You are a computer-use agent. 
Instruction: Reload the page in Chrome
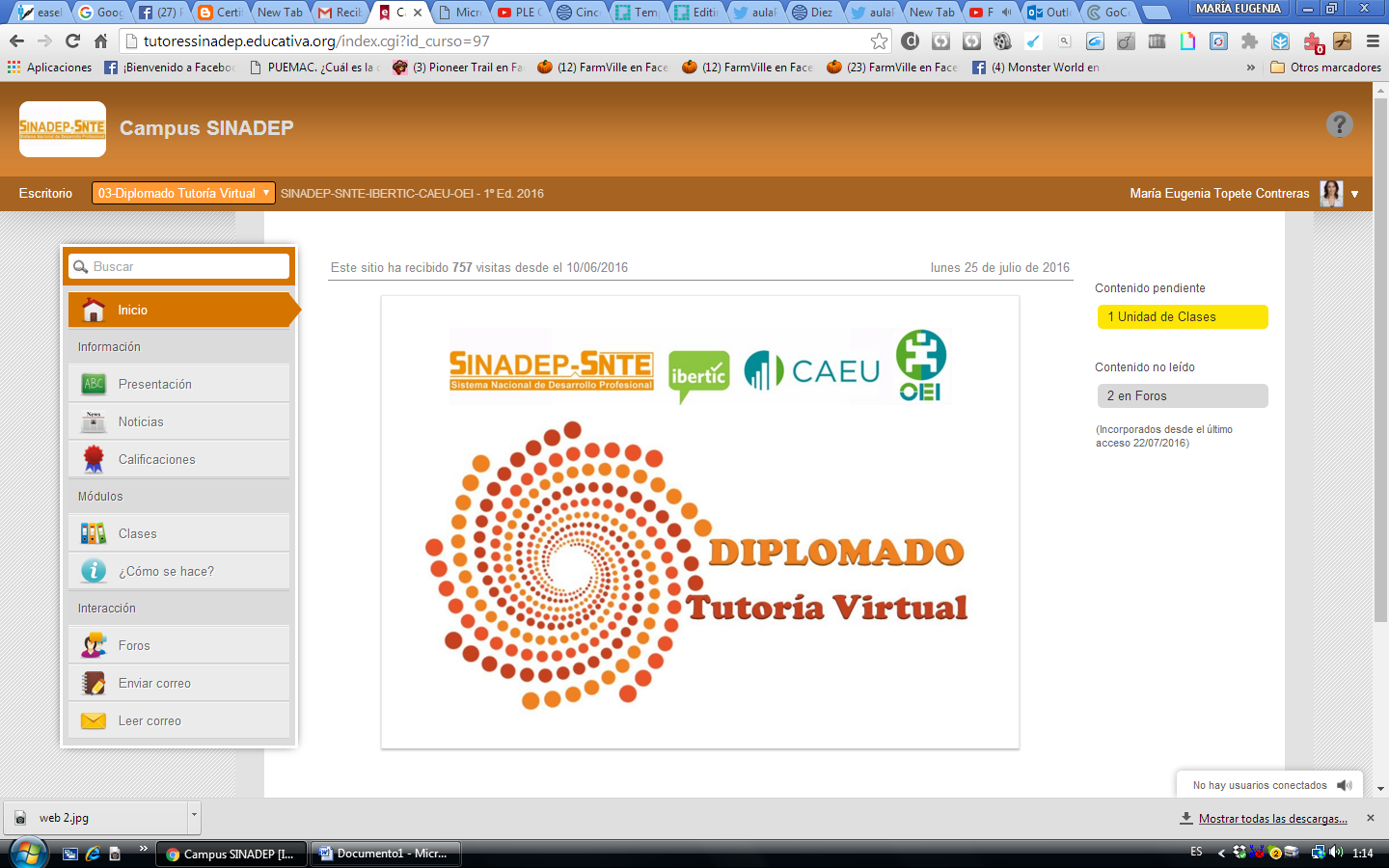coord(72,41)
